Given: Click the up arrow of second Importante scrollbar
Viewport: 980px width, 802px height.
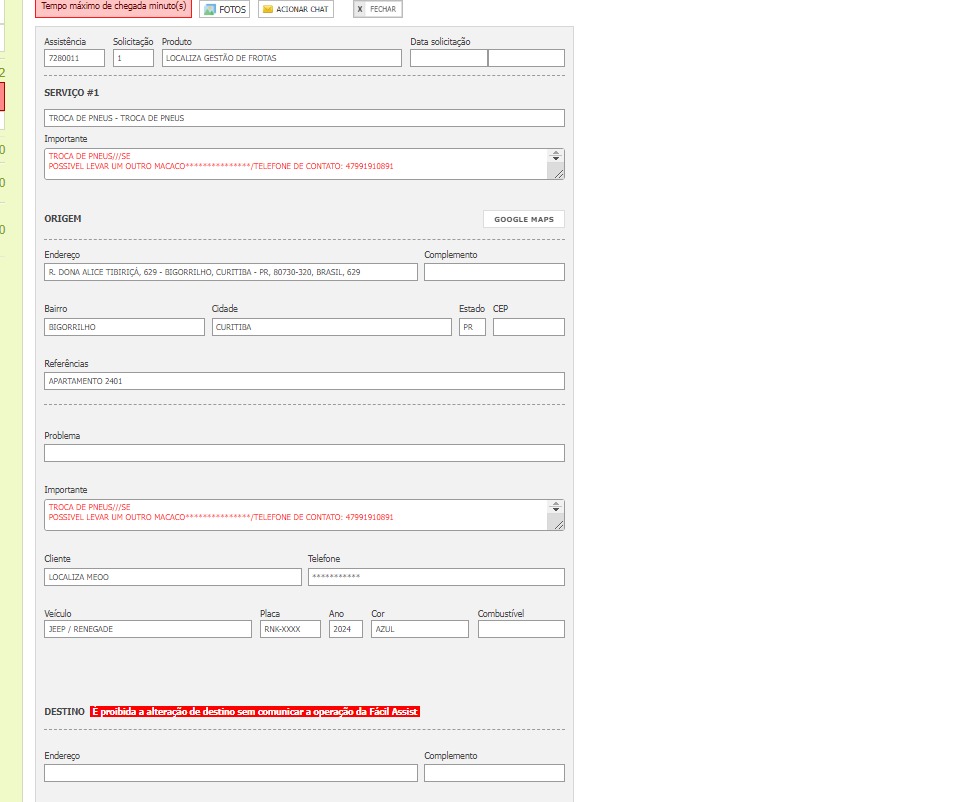Looking at the screenshot, I should [x=556, y=506].
